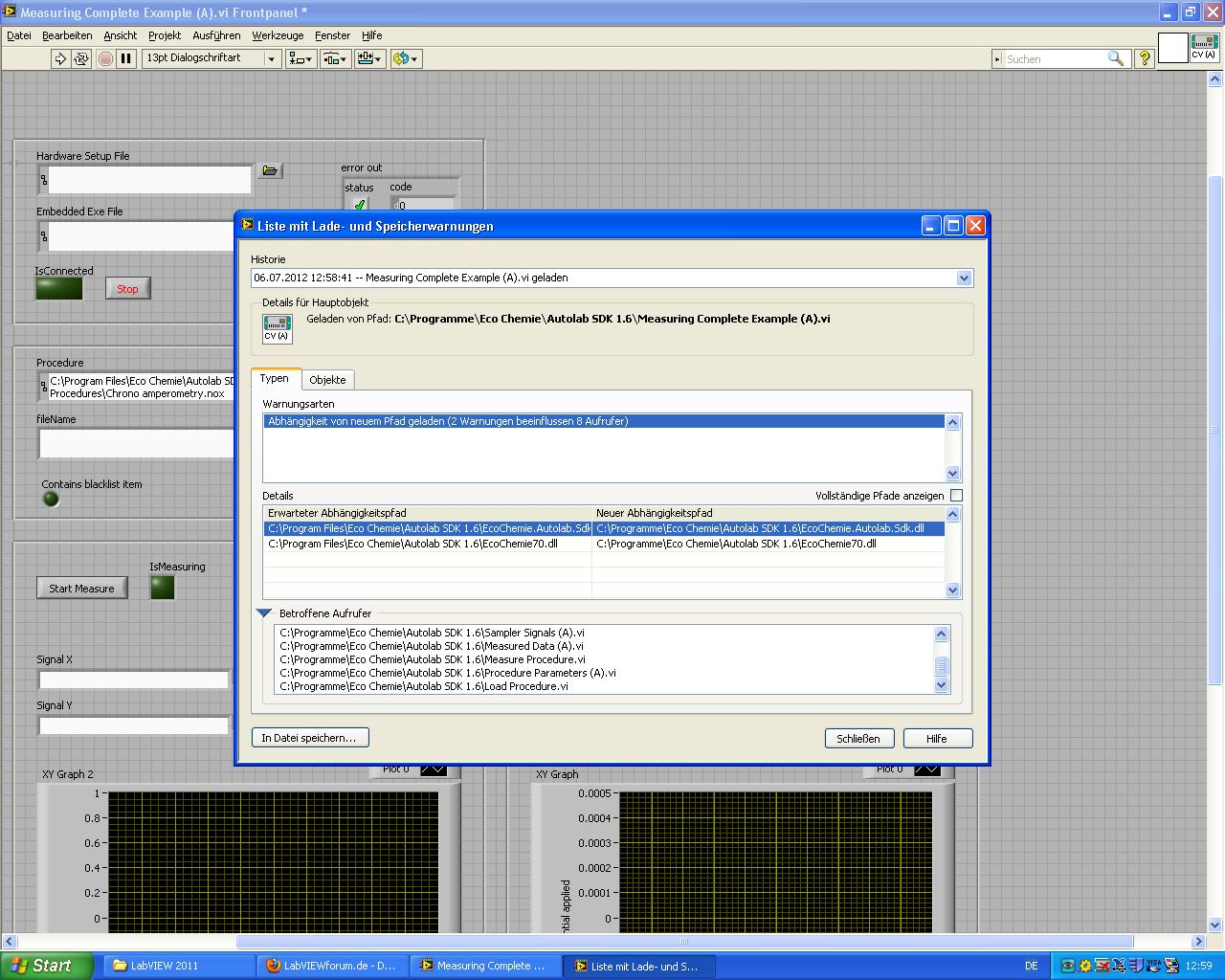The width and height of the screenshot is (1225, 980).
Task: Enable Vollständige Pfade anzeigen checkbox
Action: [956, 496]
